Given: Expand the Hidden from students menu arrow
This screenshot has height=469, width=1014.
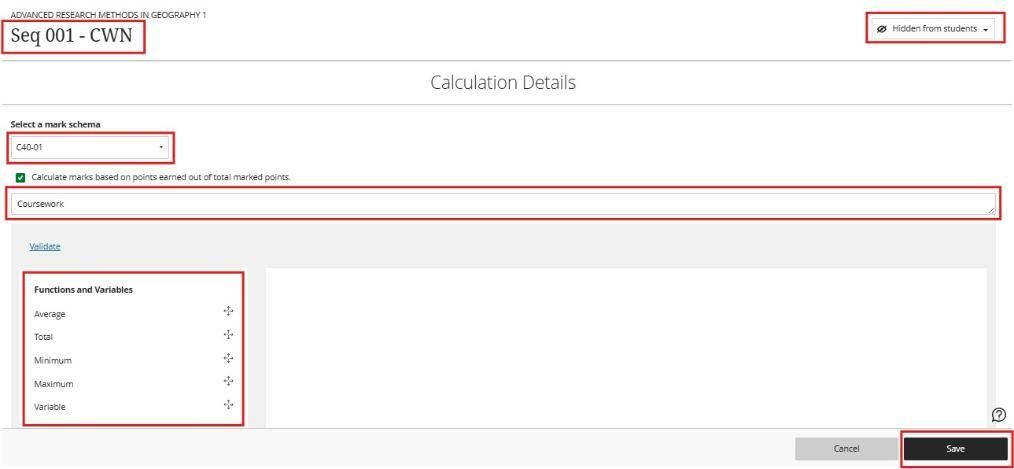Looking at the screenshot, I should [x=987, y=29].
